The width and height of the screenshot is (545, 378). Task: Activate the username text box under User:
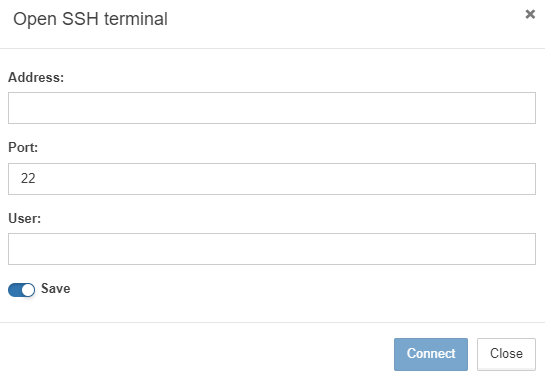(x=272, y=249)
